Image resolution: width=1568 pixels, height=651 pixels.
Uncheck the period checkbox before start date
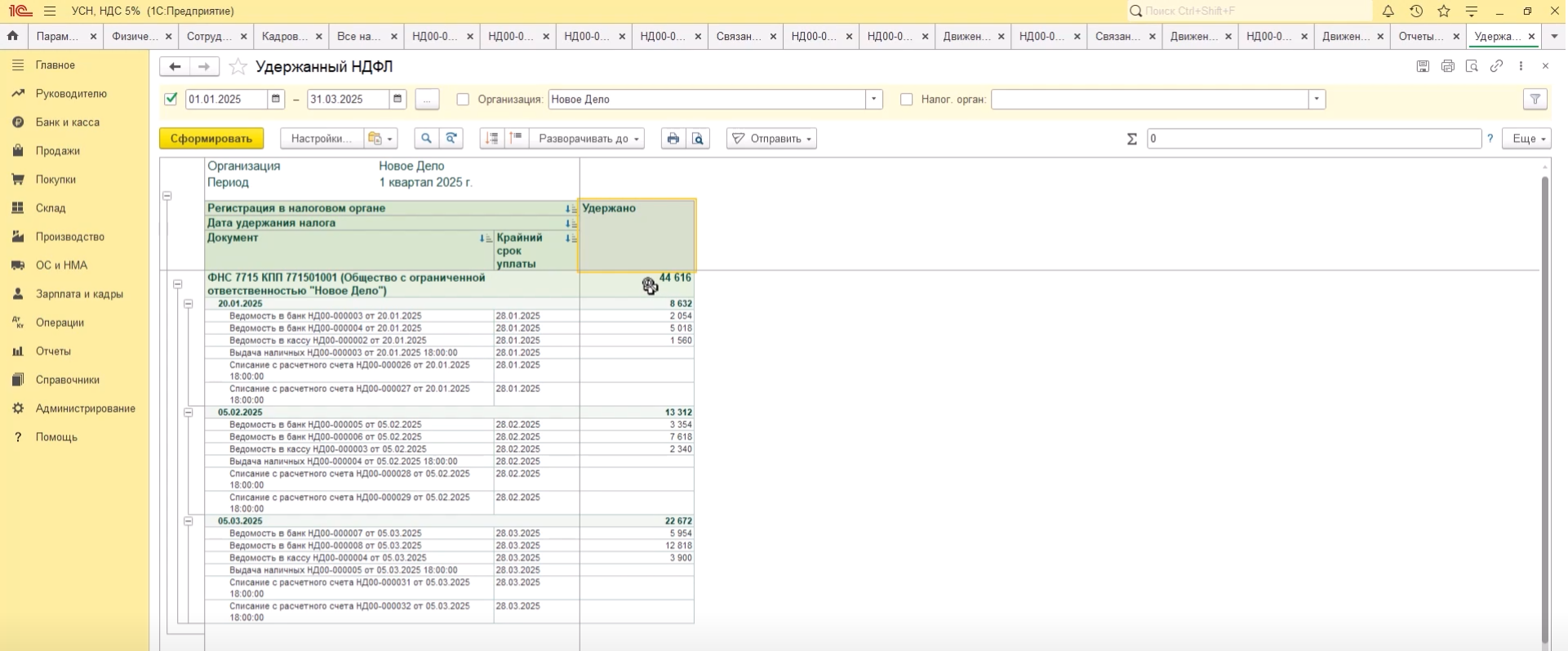[x=171, y=100]
